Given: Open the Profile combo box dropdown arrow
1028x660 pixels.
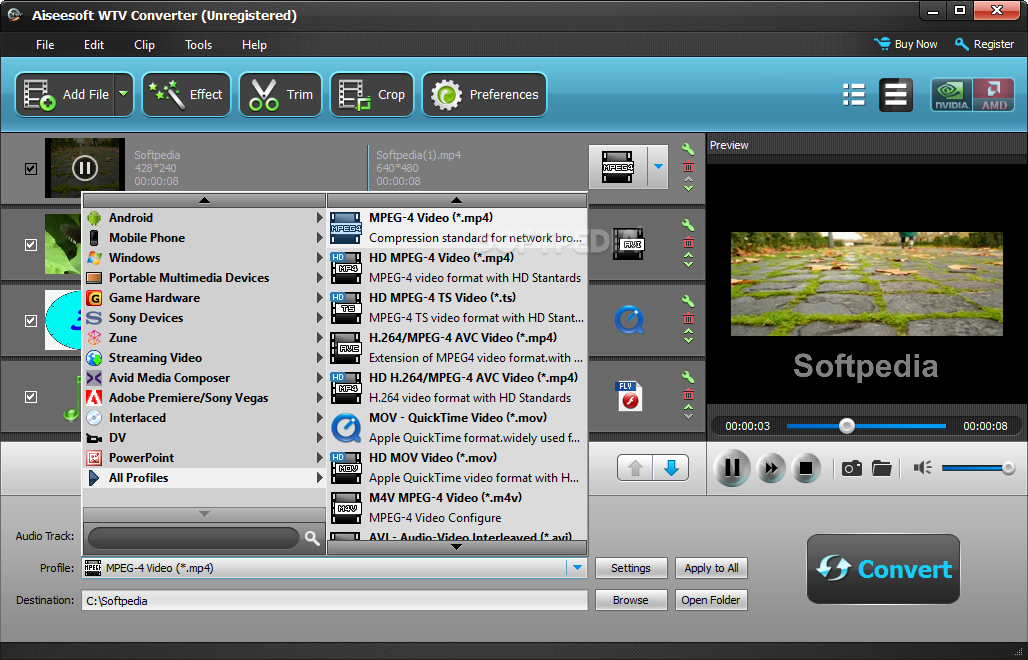Looking at the screenshot, I should [x=577, y=568].
